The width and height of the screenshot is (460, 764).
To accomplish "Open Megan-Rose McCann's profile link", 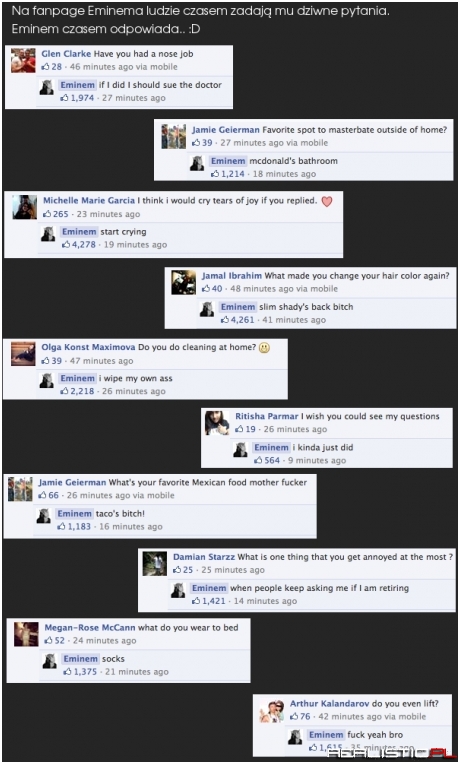I will (90, 628).
